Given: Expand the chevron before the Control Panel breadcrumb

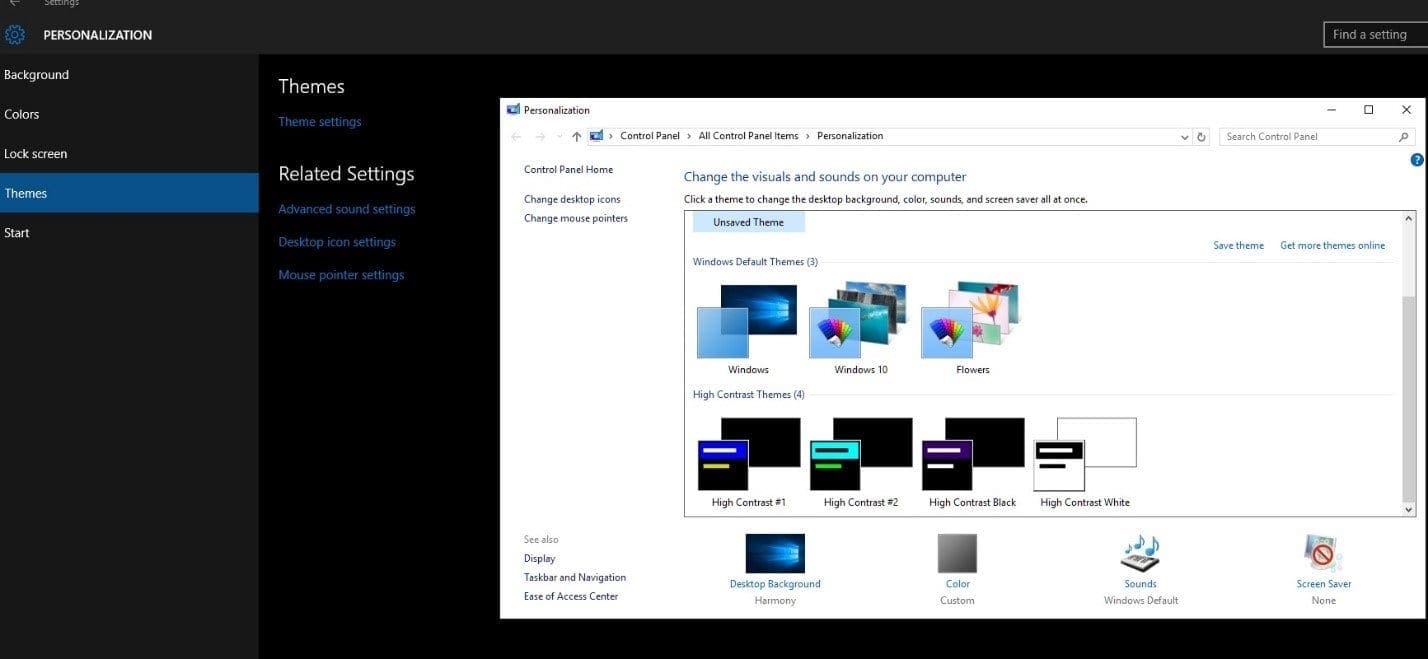Looking at the screenshot, I should coord(611,136).
